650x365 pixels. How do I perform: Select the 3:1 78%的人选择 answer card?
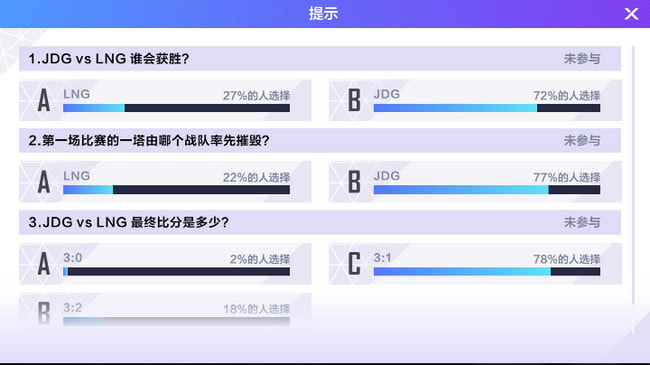pos(475,263)
